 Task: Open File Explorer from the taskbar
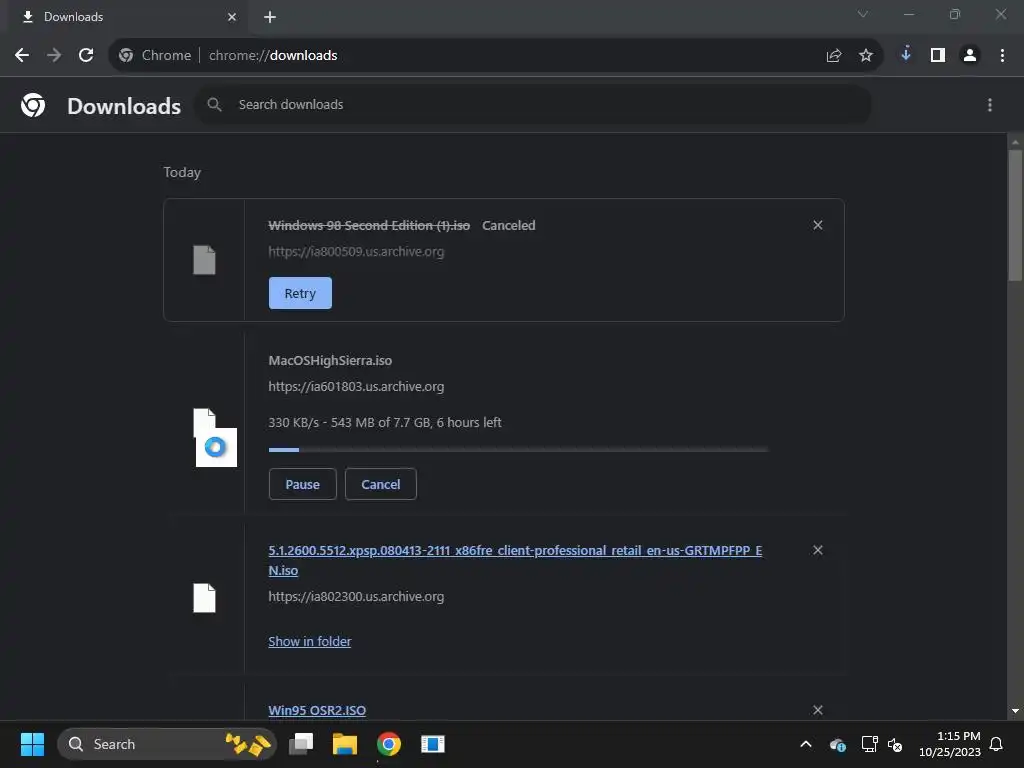click(345, 744)
